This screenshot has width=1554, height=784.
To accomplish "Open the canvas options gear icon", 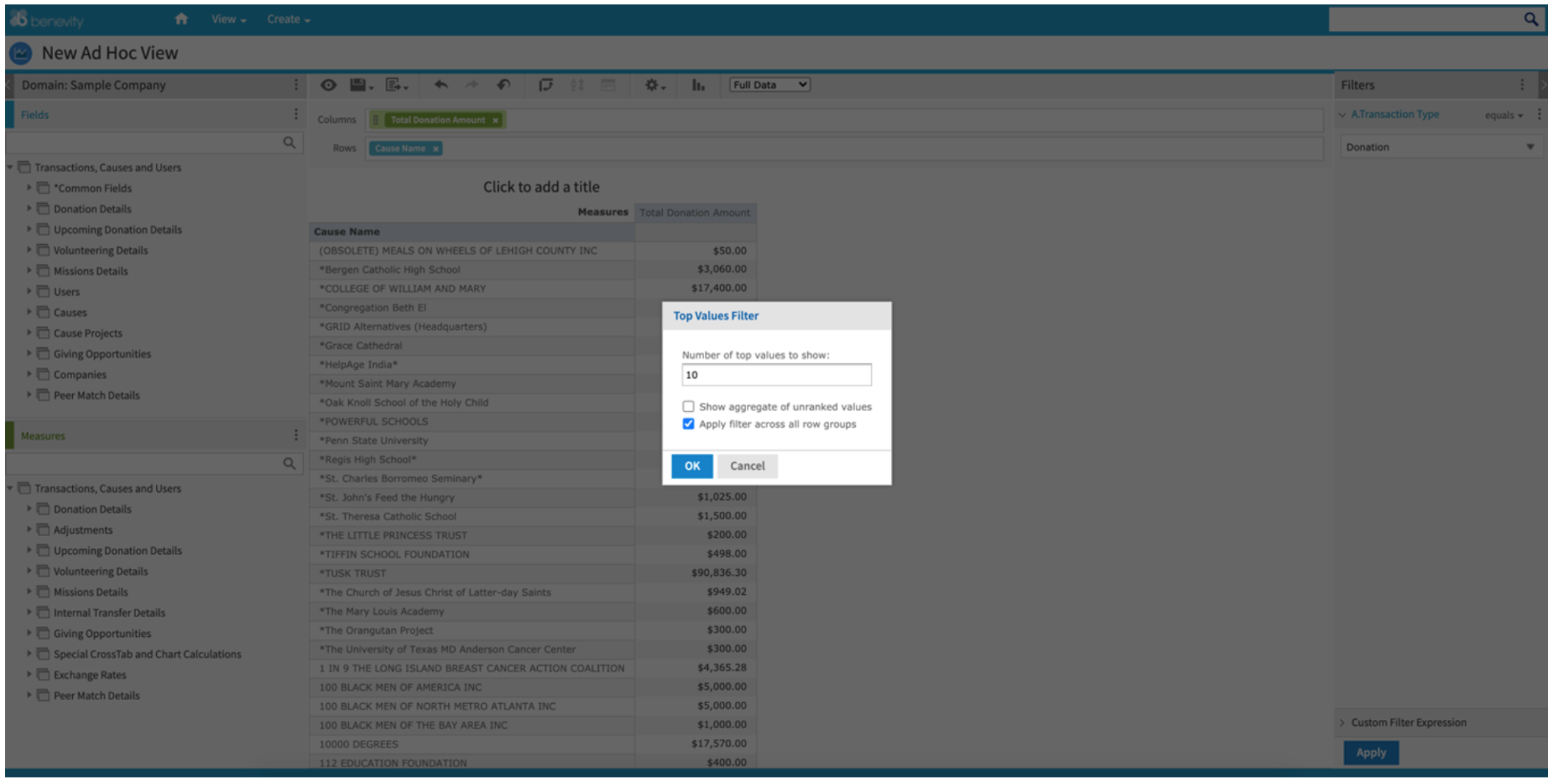I will click(x=650, y=85).
